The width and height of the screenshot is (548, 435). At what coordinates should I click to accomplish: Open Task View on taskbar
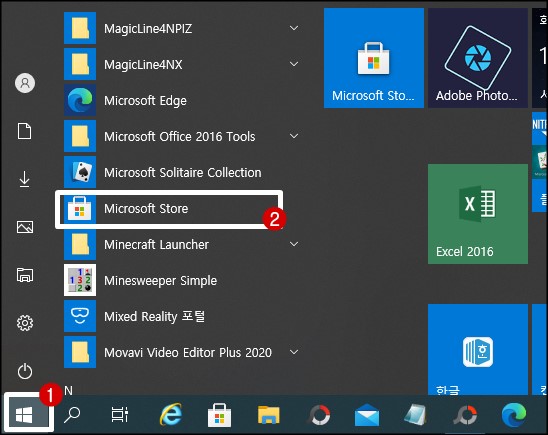click(x=120, y=415)
